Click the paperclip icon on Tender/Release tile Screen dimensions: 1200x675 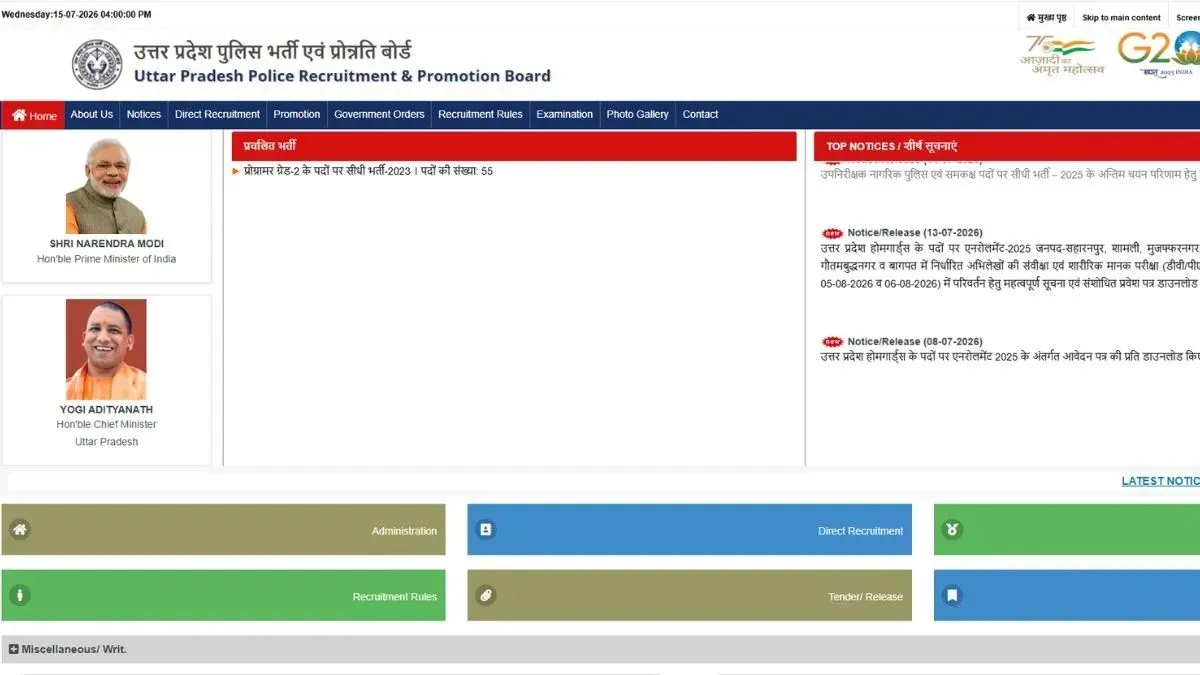point(486,595)
